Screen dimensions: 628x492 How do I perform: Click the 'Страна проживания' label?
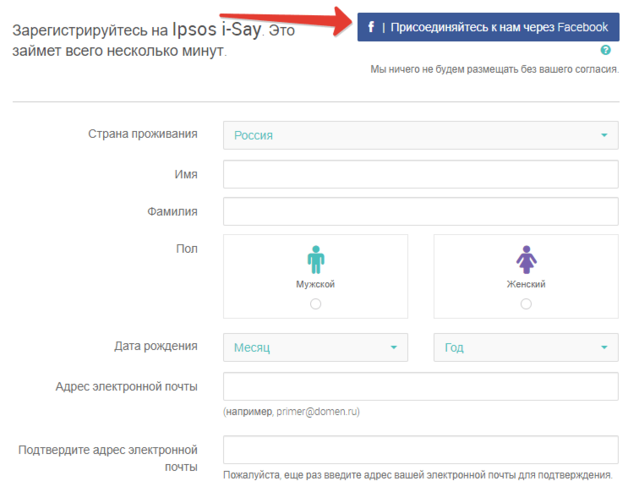point(143,134)
